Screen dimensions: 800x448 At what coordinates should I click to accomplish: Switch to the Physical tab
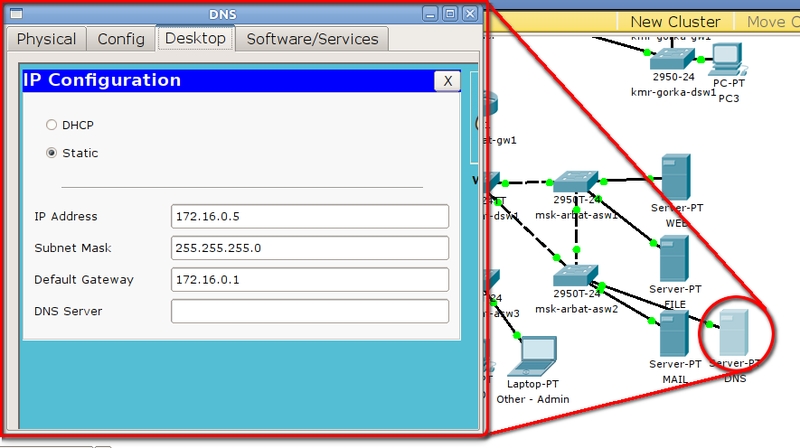46,39
